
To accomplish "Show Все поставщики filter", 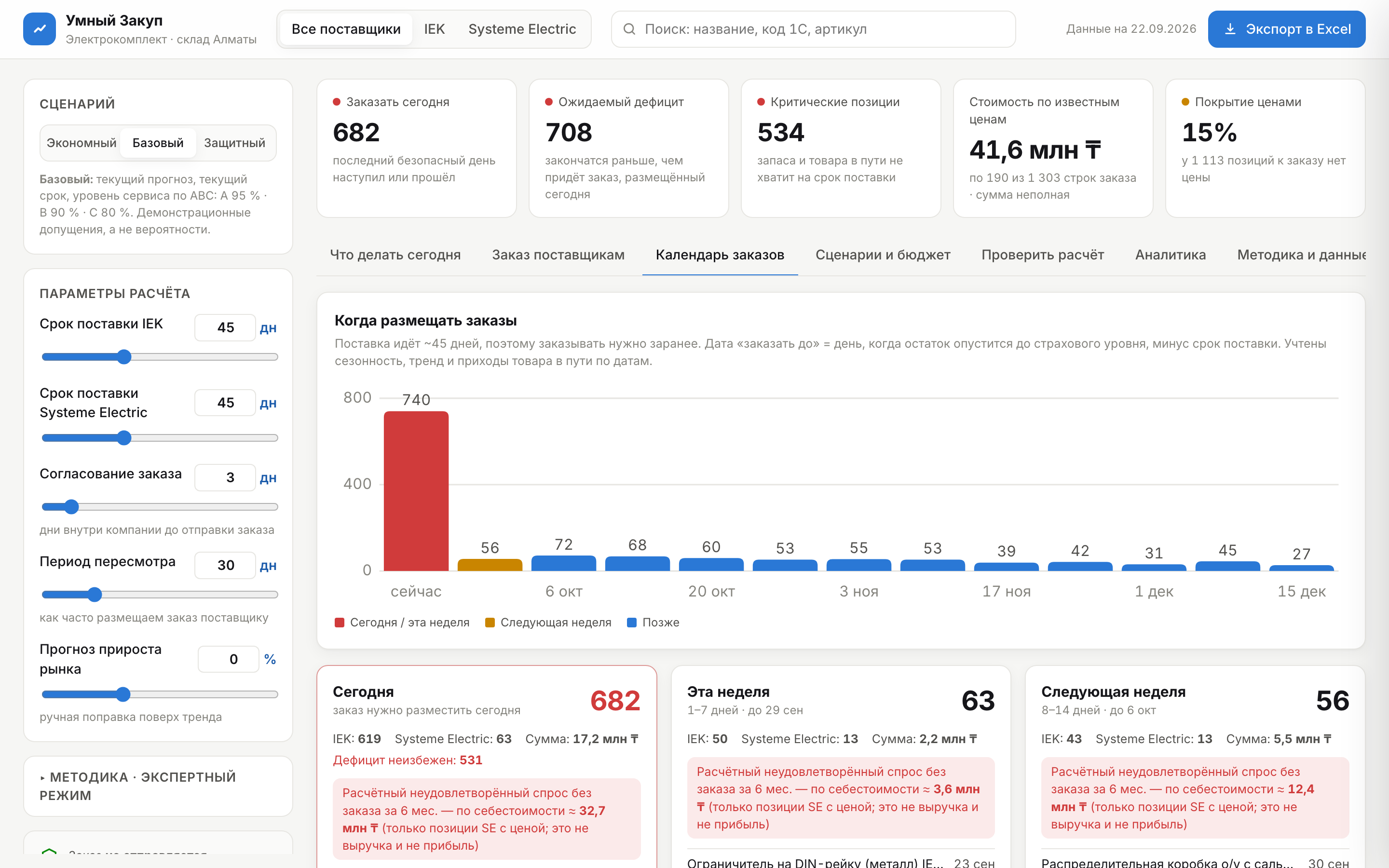I will pyautogui.click(x=345, y=29).
